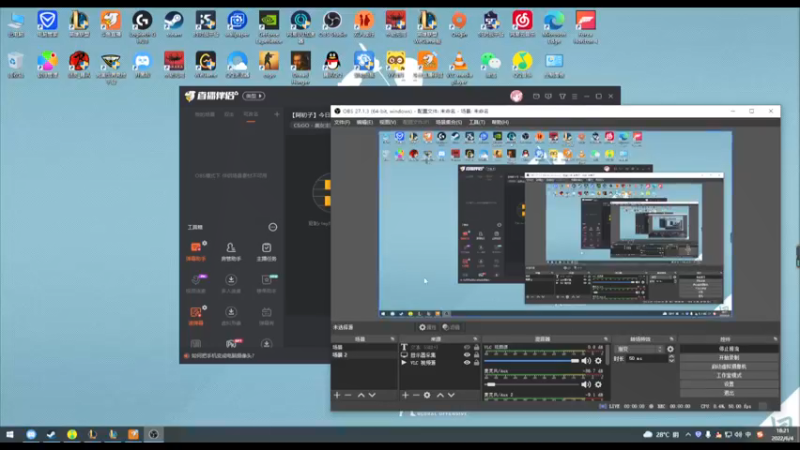Open 主播任务 tool in 直播伴侣 toolbox
This screenshot has width=800, height=450.
pyautogui.click(x=266, y=252)
